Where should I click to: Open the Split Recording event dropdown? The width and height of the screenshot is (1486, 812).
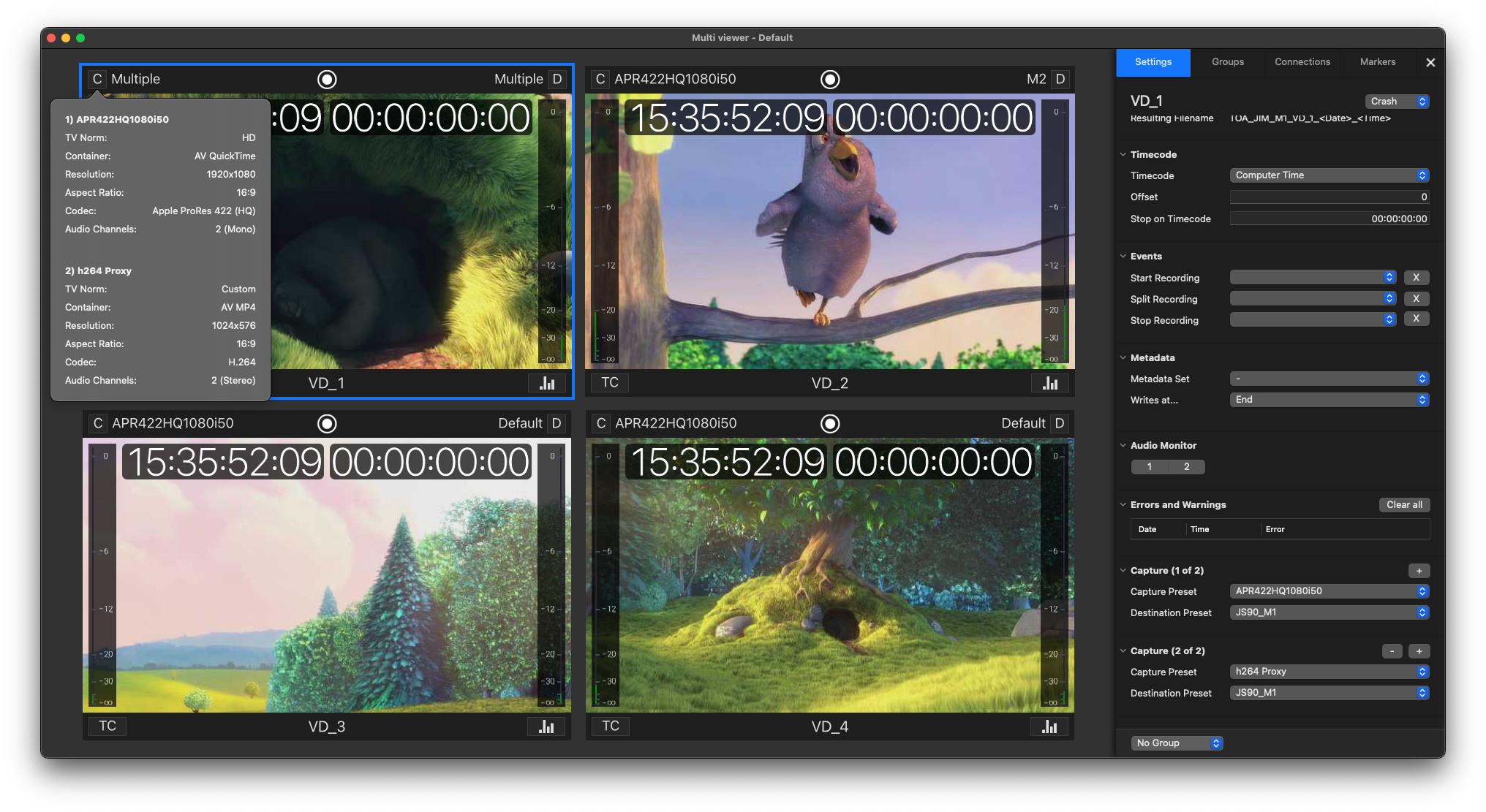point(1313,299)
